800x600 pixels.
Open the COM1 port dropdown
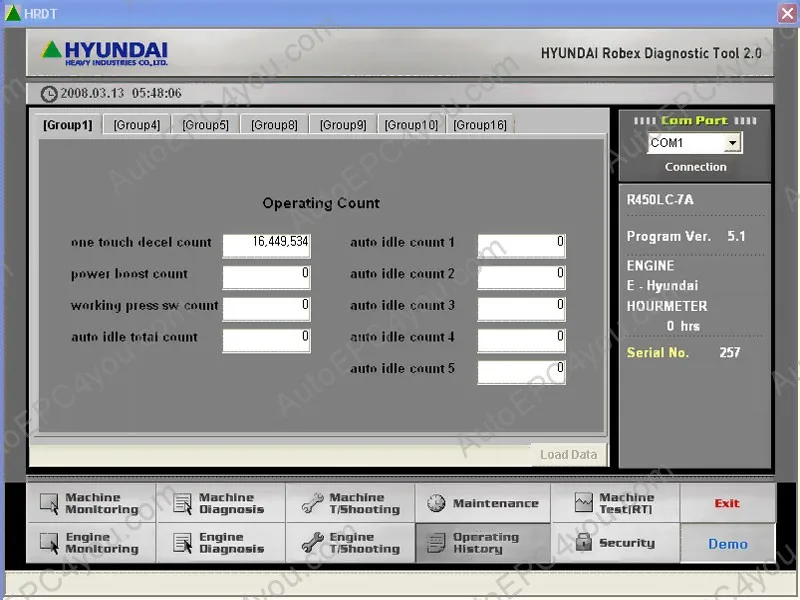pyautogui.click(x=731, y=142)
